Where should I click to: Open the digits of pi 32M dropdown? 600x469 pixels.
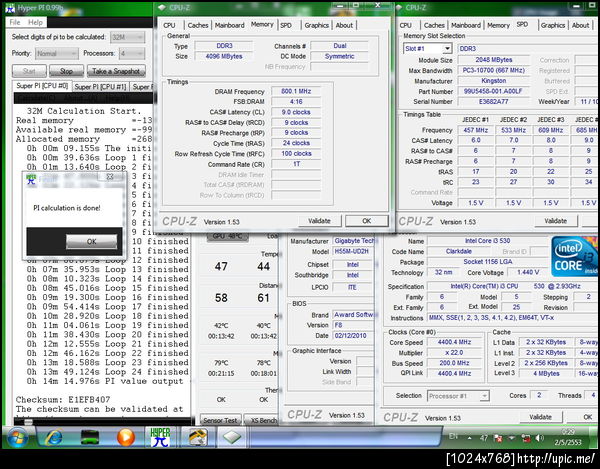click(127, 37)
